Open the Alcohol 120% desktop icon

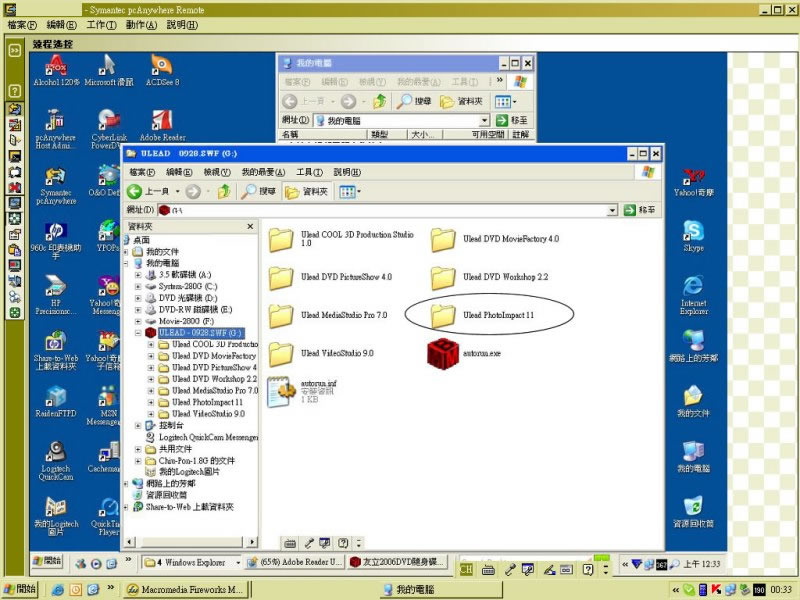tap(56, 70)
